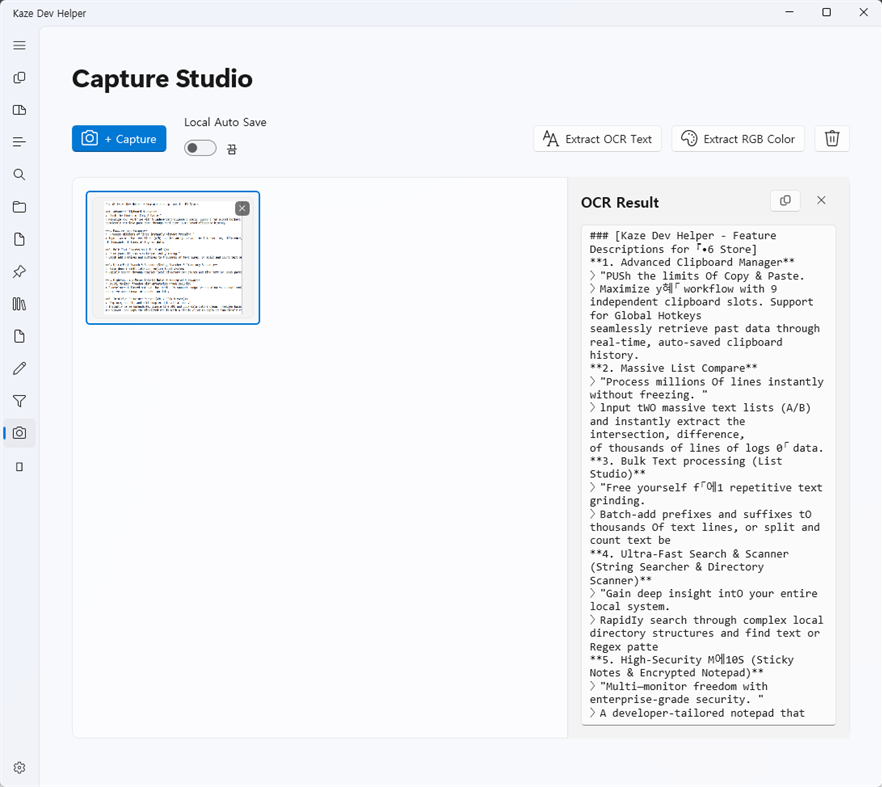The image size is (882, 787).
Task: Open the document icon just above the pin
Action: [19, 240]
